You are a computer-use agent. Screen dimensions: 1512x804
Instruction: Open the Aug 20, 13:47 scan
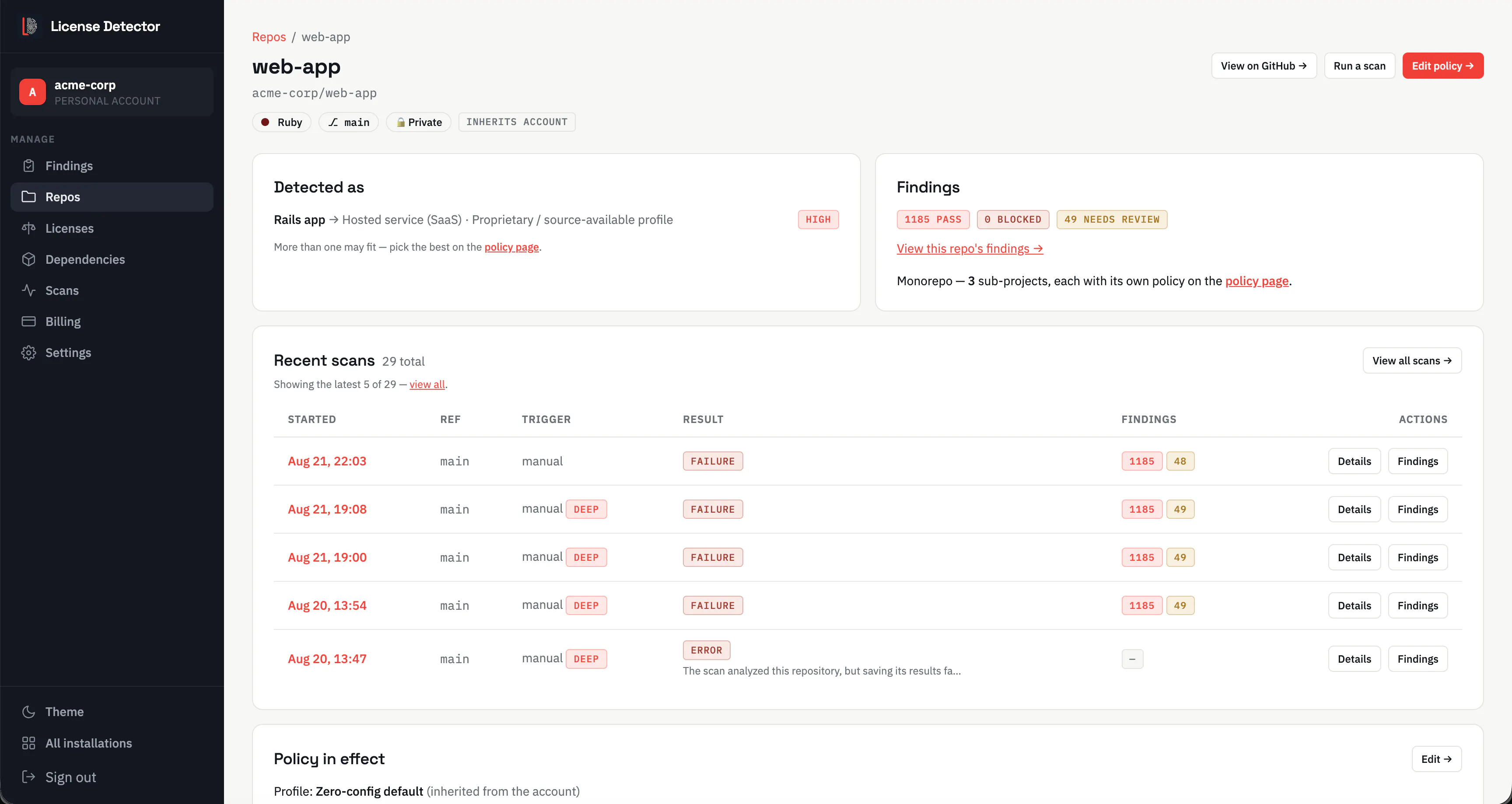coord(327,658)
